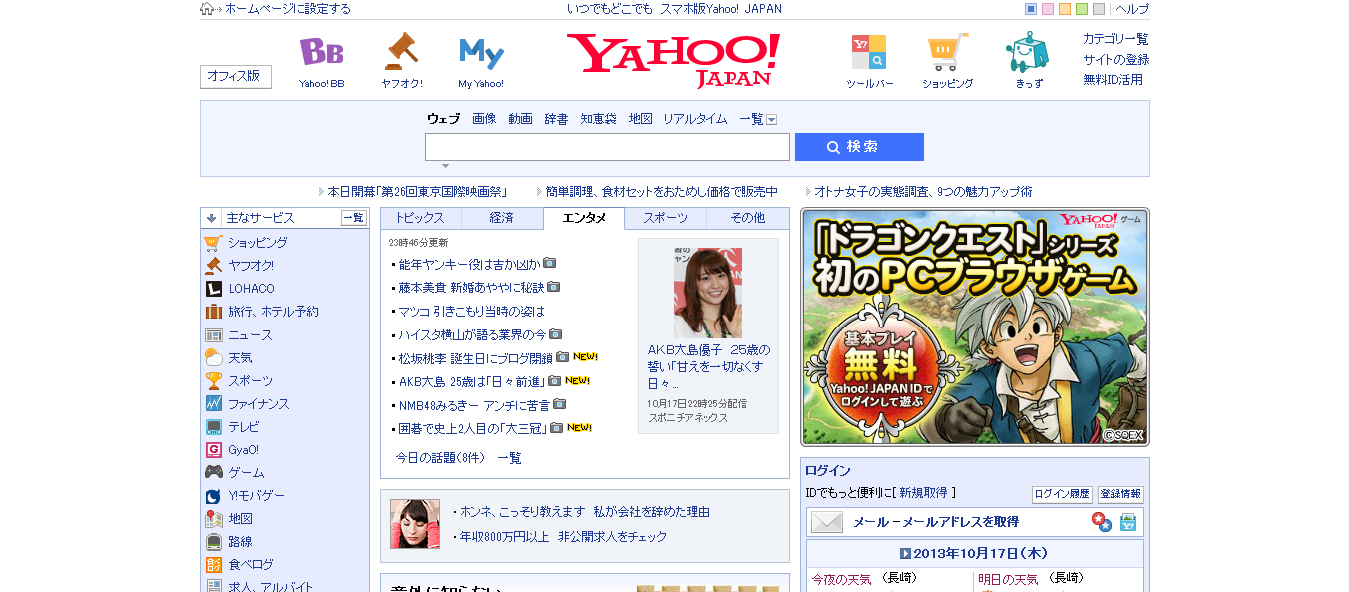The width and height of the screenshot is (1349, 592).
Task: Open the きっず mascot icon
Action: pos(1027,52)
